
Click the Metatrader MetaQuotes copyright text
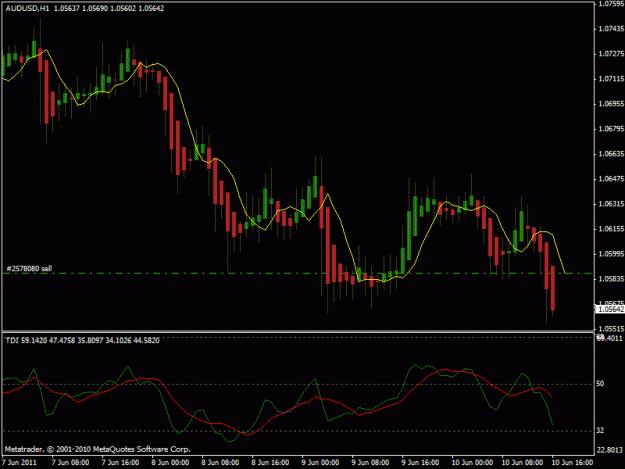[98, 449]
